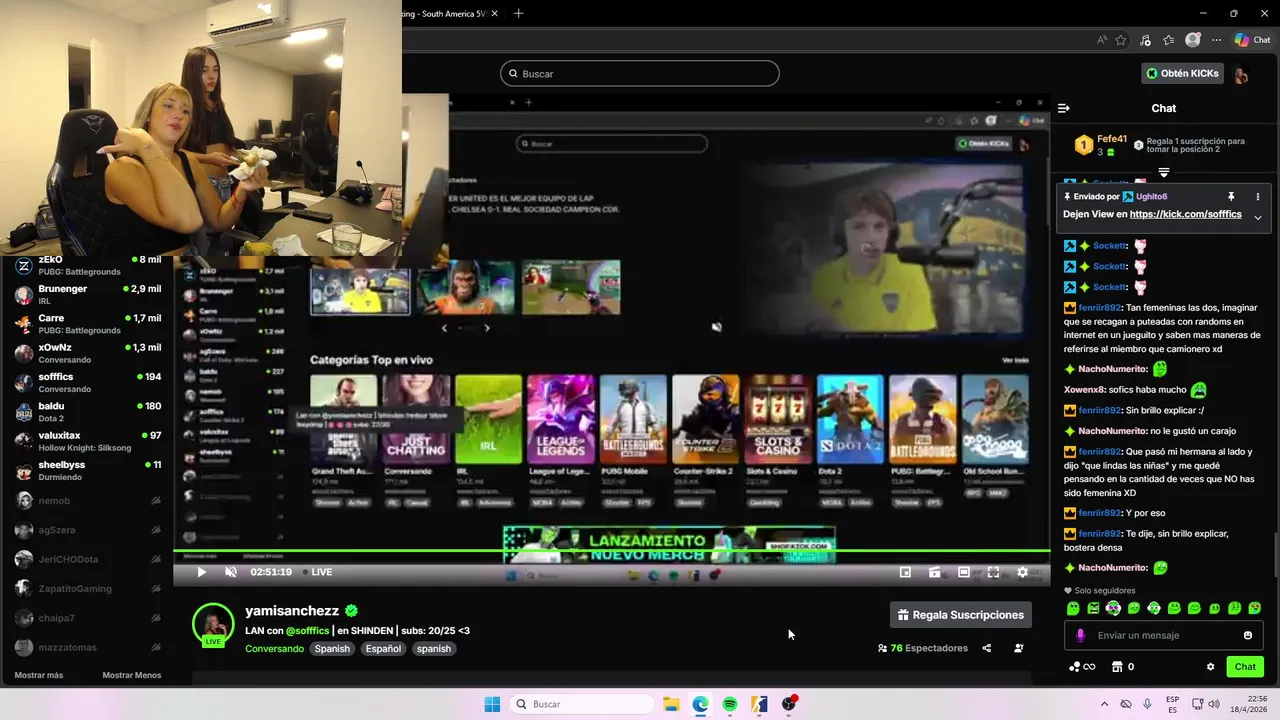Collapse sidebar with Mostrar Menos
This screenshot has height=720, width=1280.
tap(132, 675)
